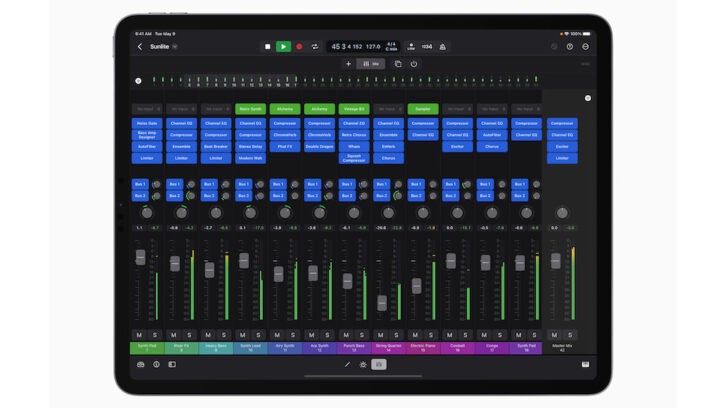
Task: Open the mixer view options button
Action: tap(371, 64)
